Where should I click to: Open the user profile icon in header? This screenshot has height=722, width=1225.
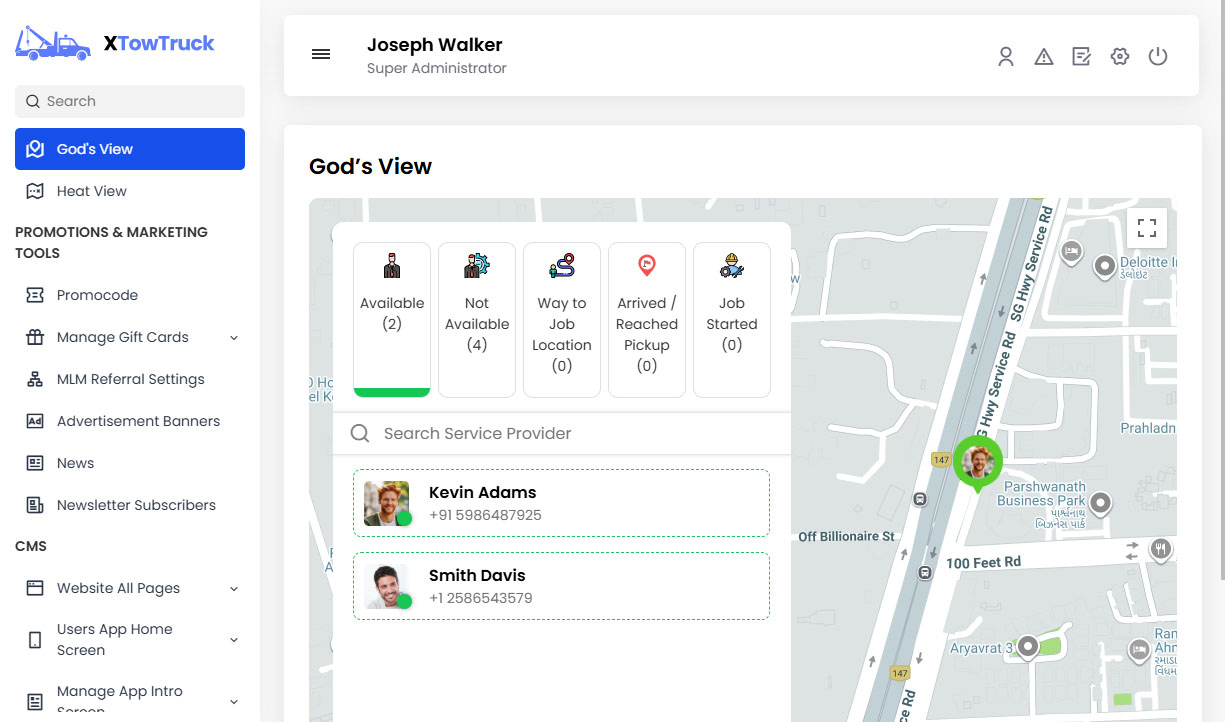pos(1006,57)
